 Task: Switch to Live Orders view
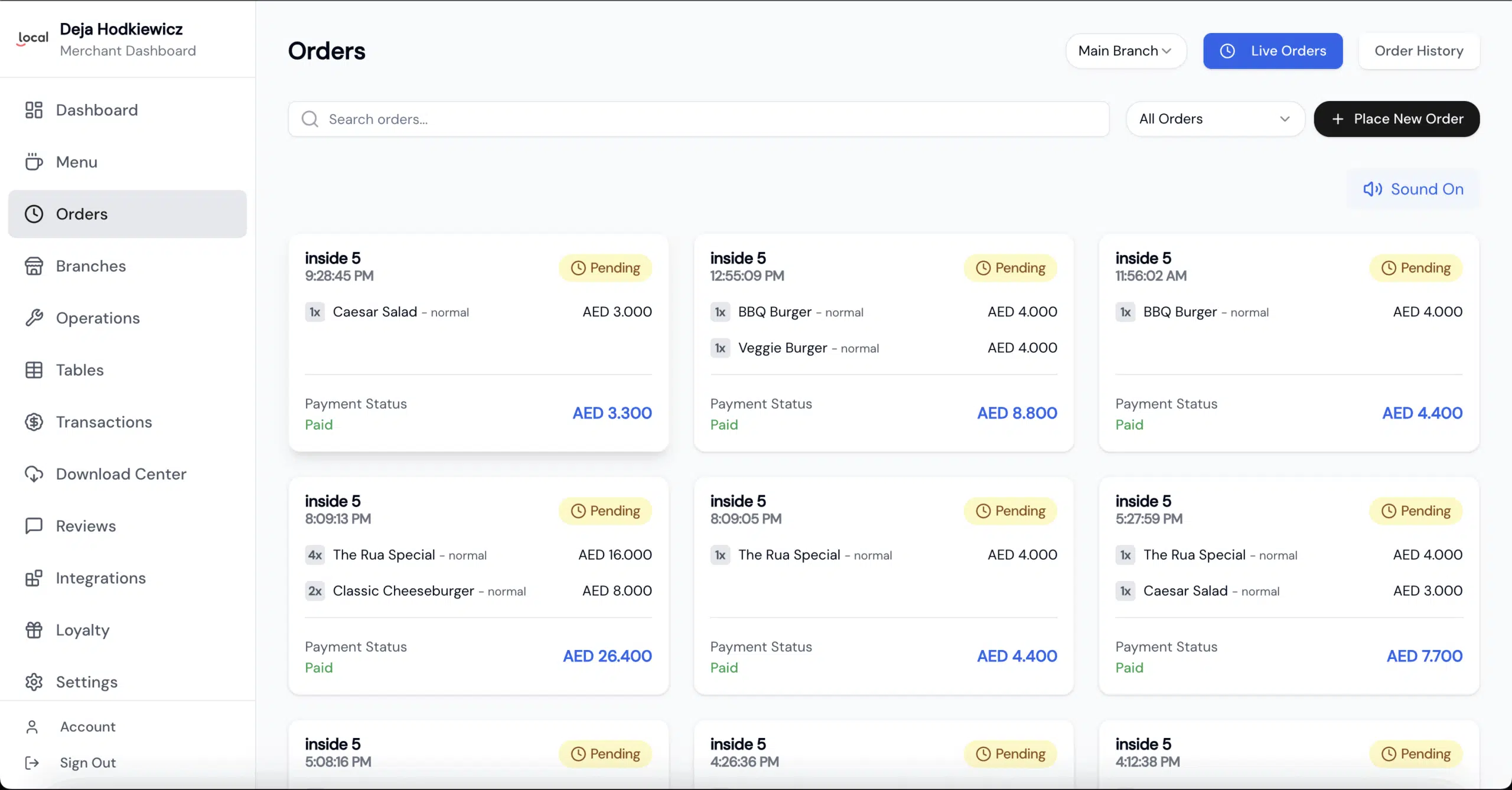(1273, 51)
